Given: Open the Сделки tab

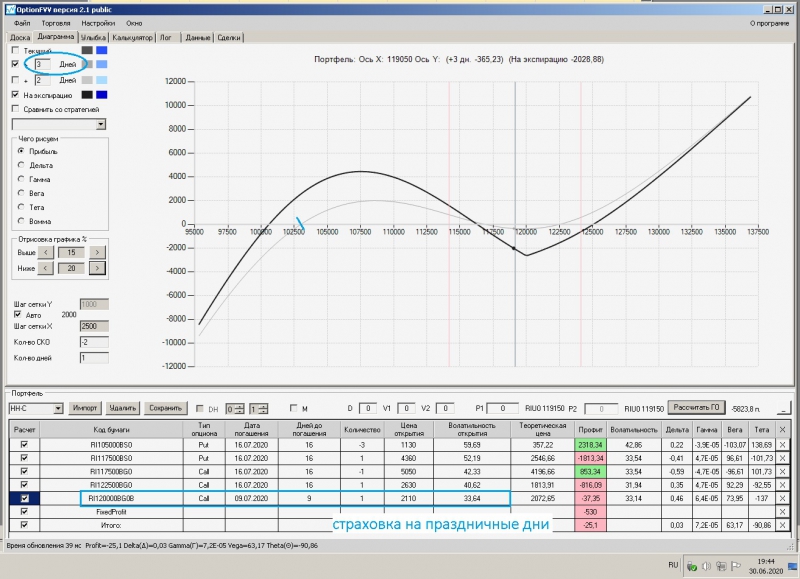Looking at the screenshot, I should point(229,37).
